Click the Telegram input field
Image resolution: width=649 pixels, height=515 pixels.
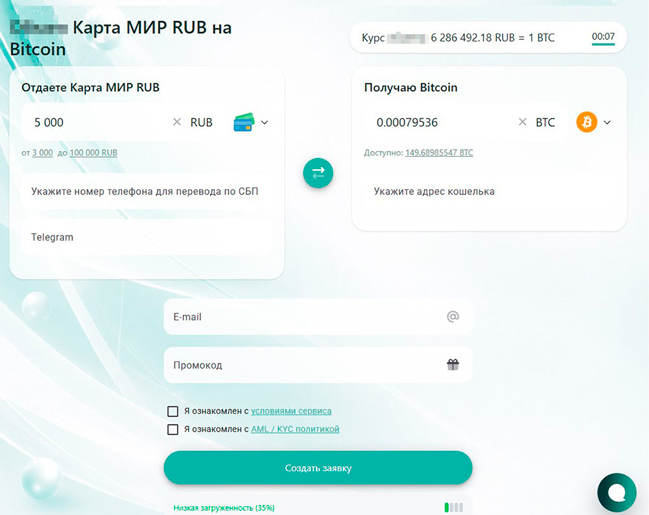147,237
